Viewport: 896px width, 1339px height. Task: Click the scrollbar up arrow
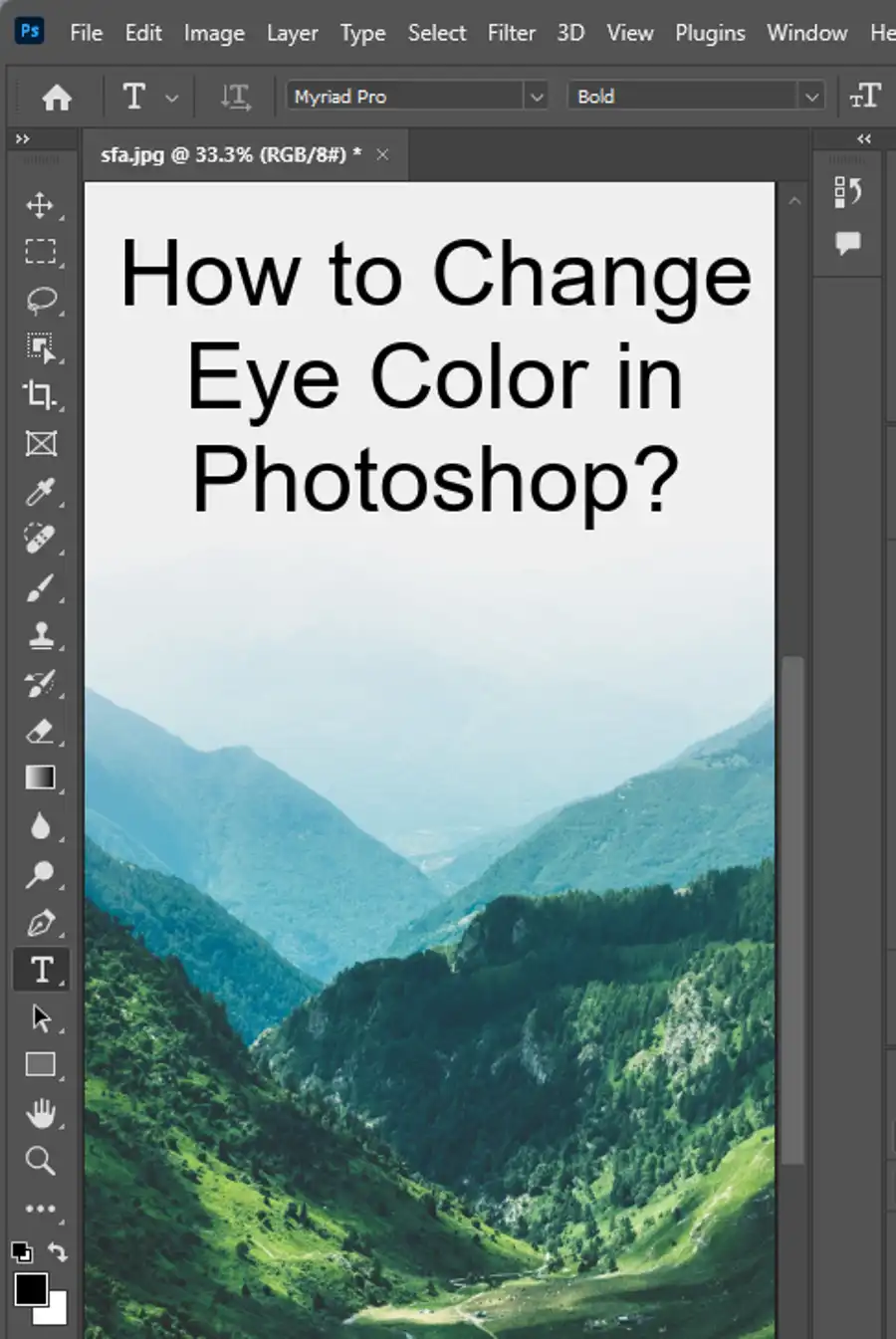793,201
